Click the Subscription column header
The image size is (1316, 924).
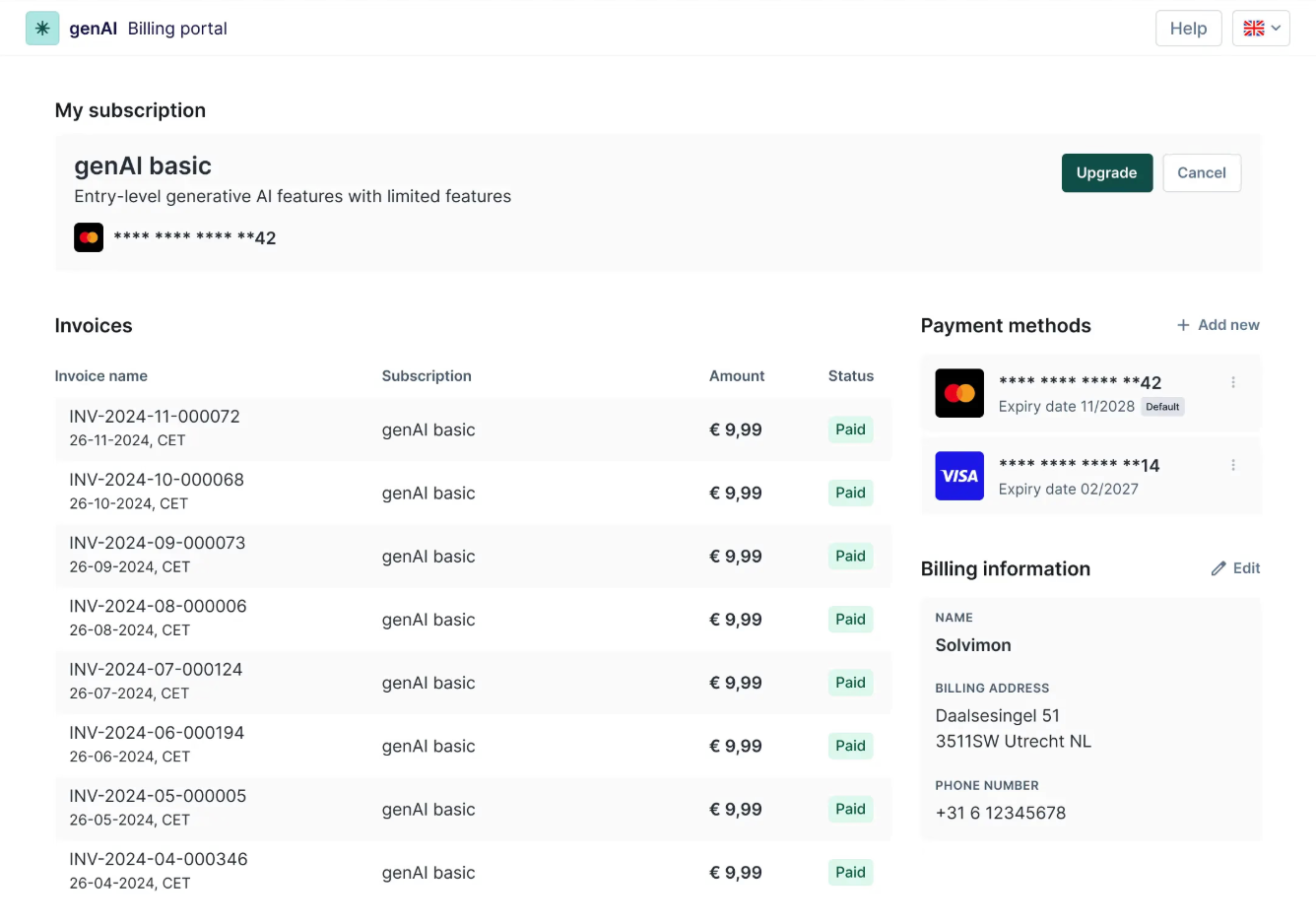point(427,376)
